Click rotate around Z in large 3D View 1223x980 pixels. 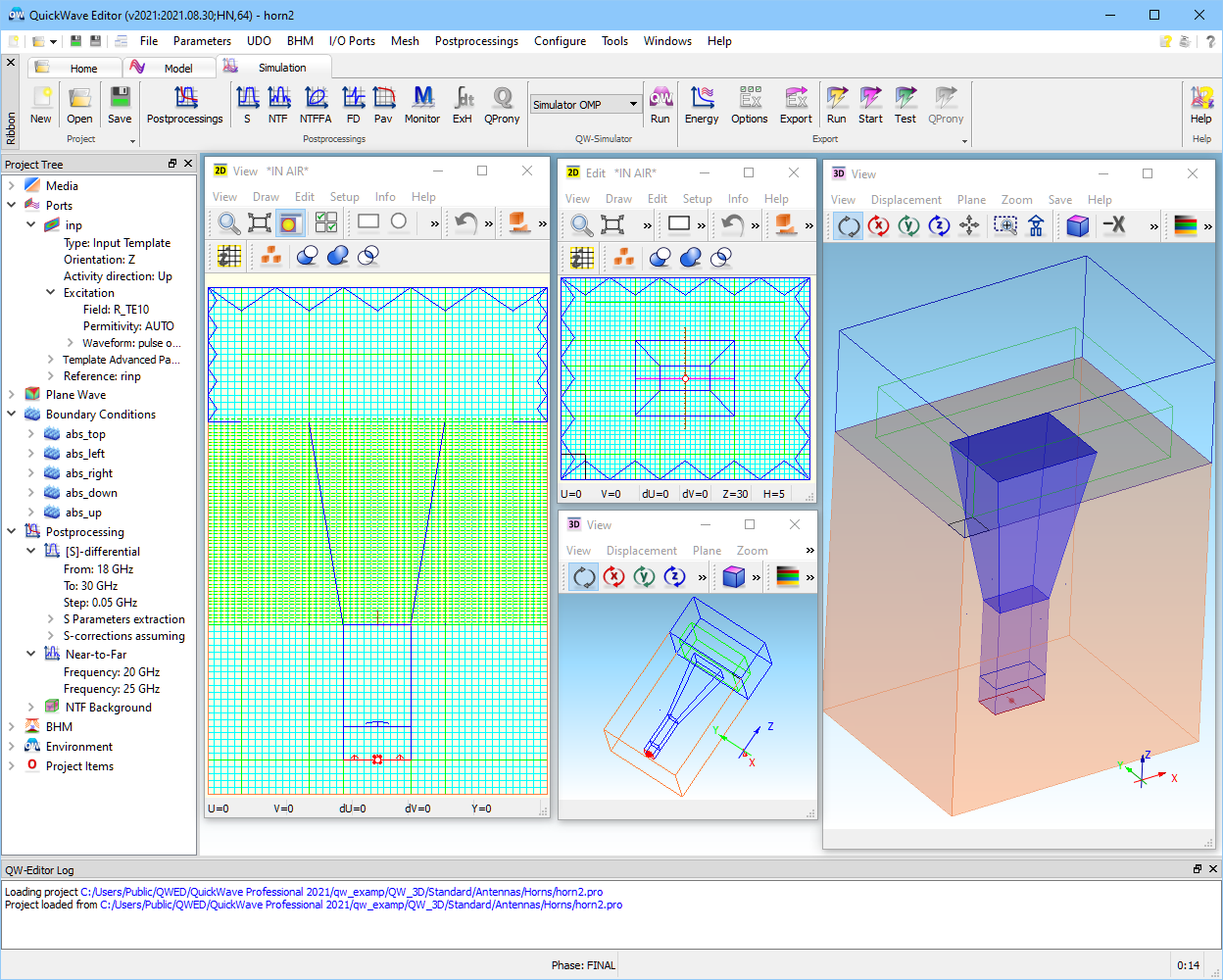pos(940,226)
